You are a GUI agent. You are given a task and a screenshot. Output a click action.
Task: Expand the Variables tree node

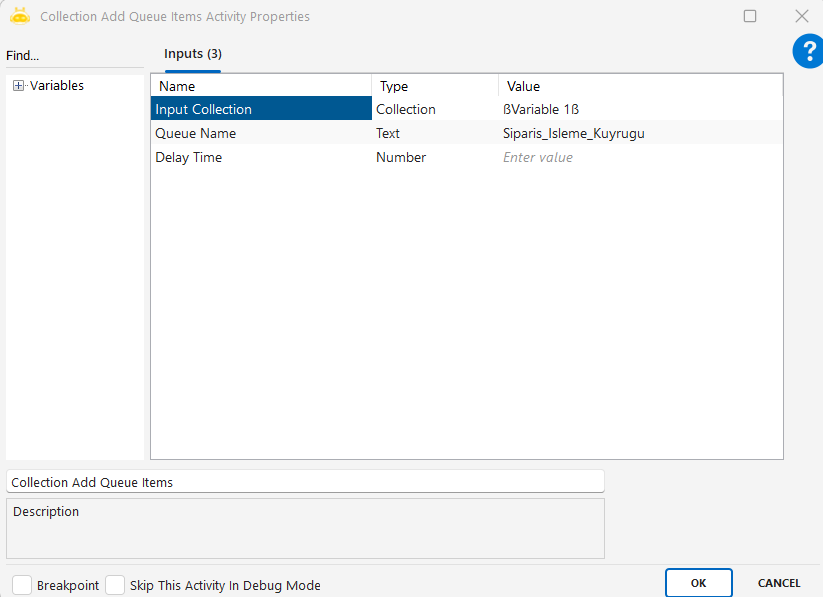point(18,86)
